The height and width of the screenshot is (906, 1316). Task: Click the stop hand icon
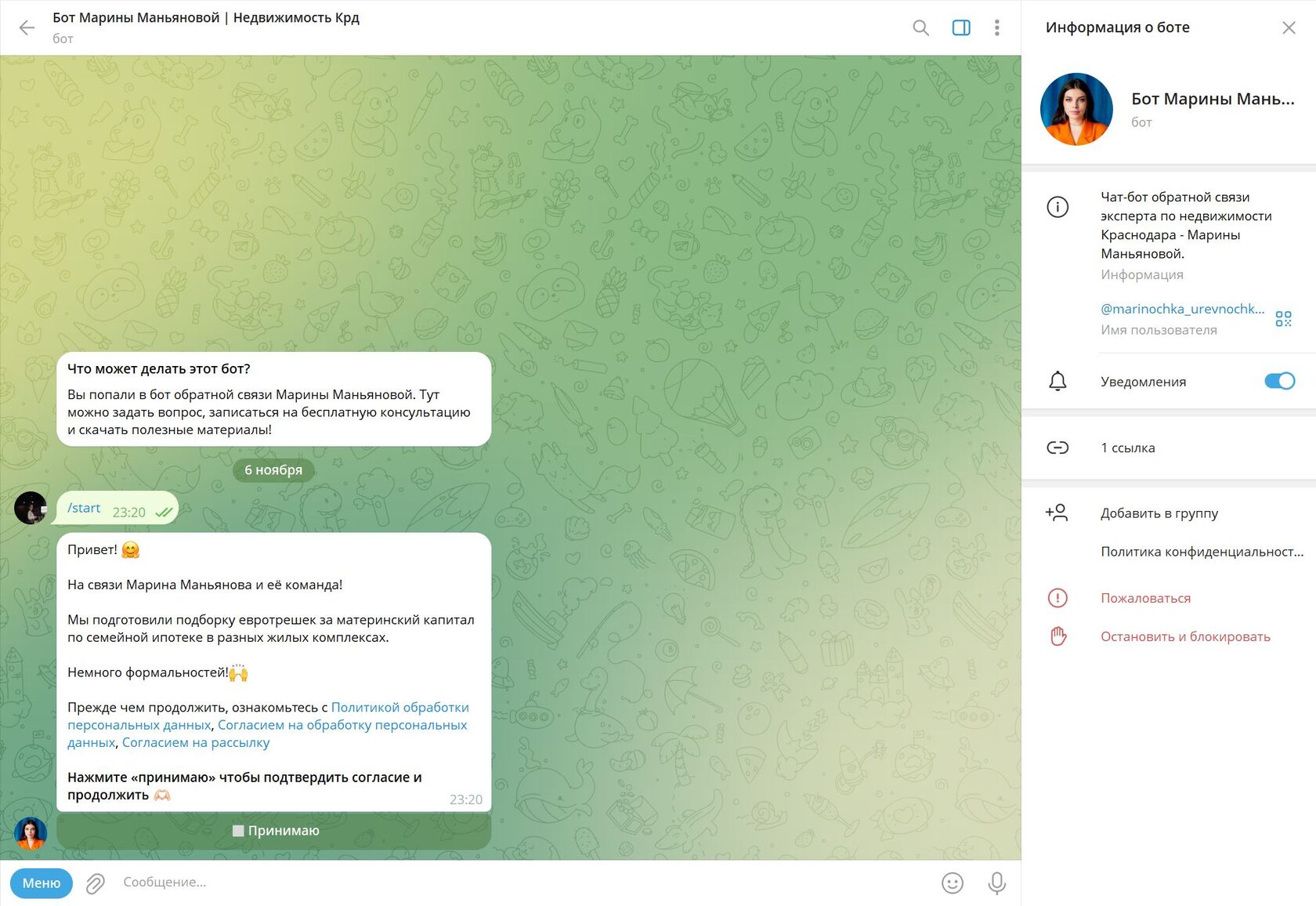1057,636
